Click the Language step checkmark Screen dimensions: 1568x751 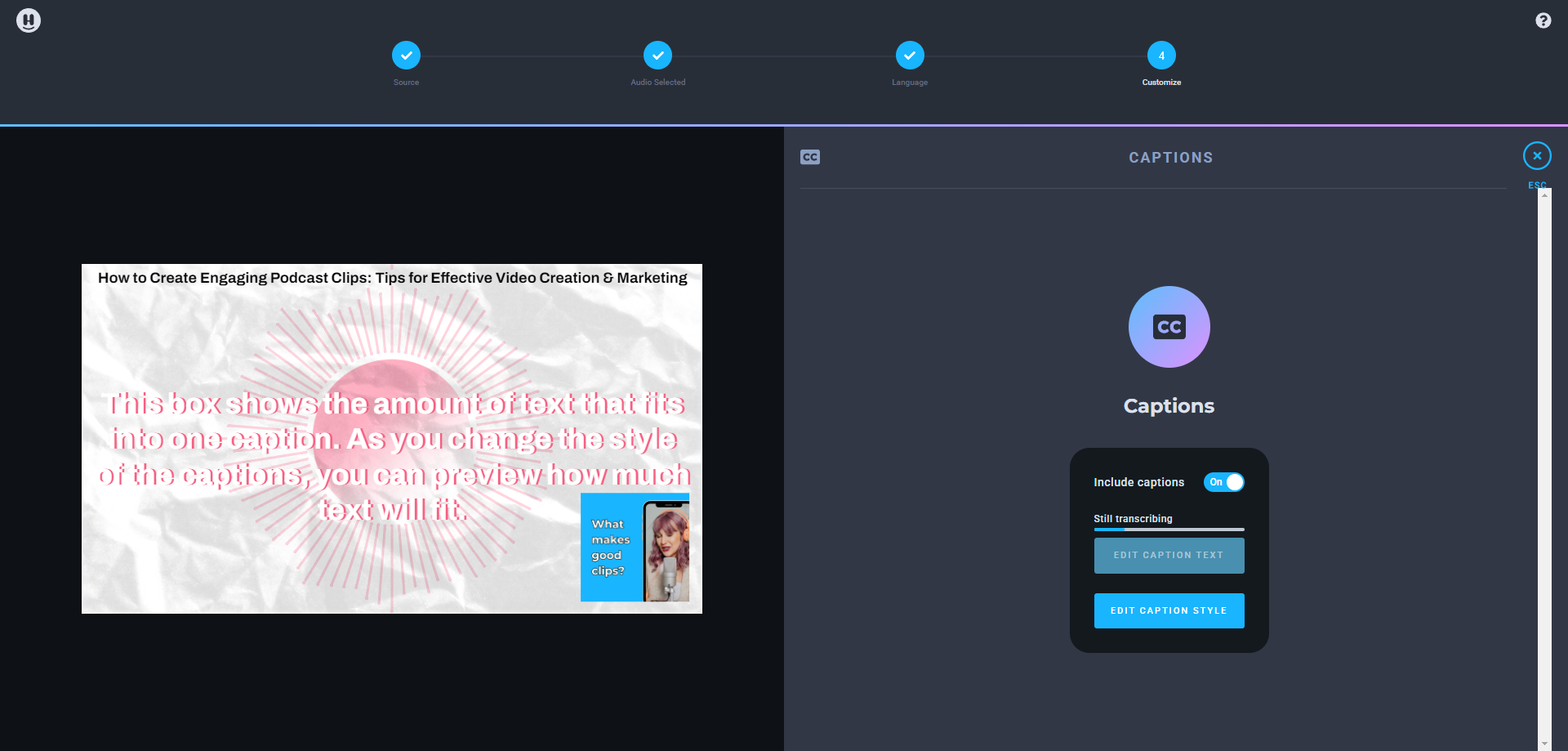[x=910, y=56]
